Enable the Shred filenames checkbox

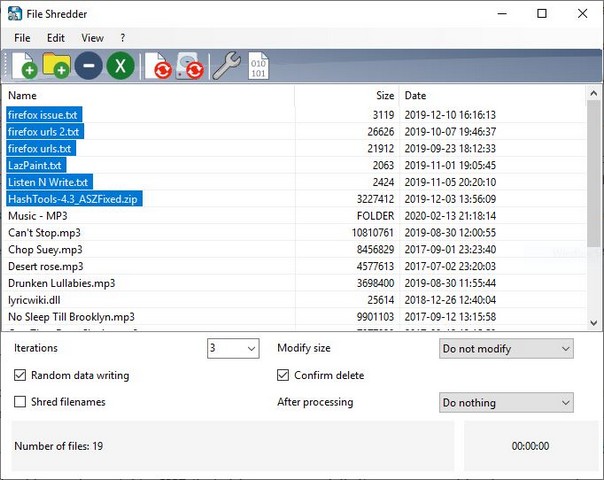click(x=21, y=402)
